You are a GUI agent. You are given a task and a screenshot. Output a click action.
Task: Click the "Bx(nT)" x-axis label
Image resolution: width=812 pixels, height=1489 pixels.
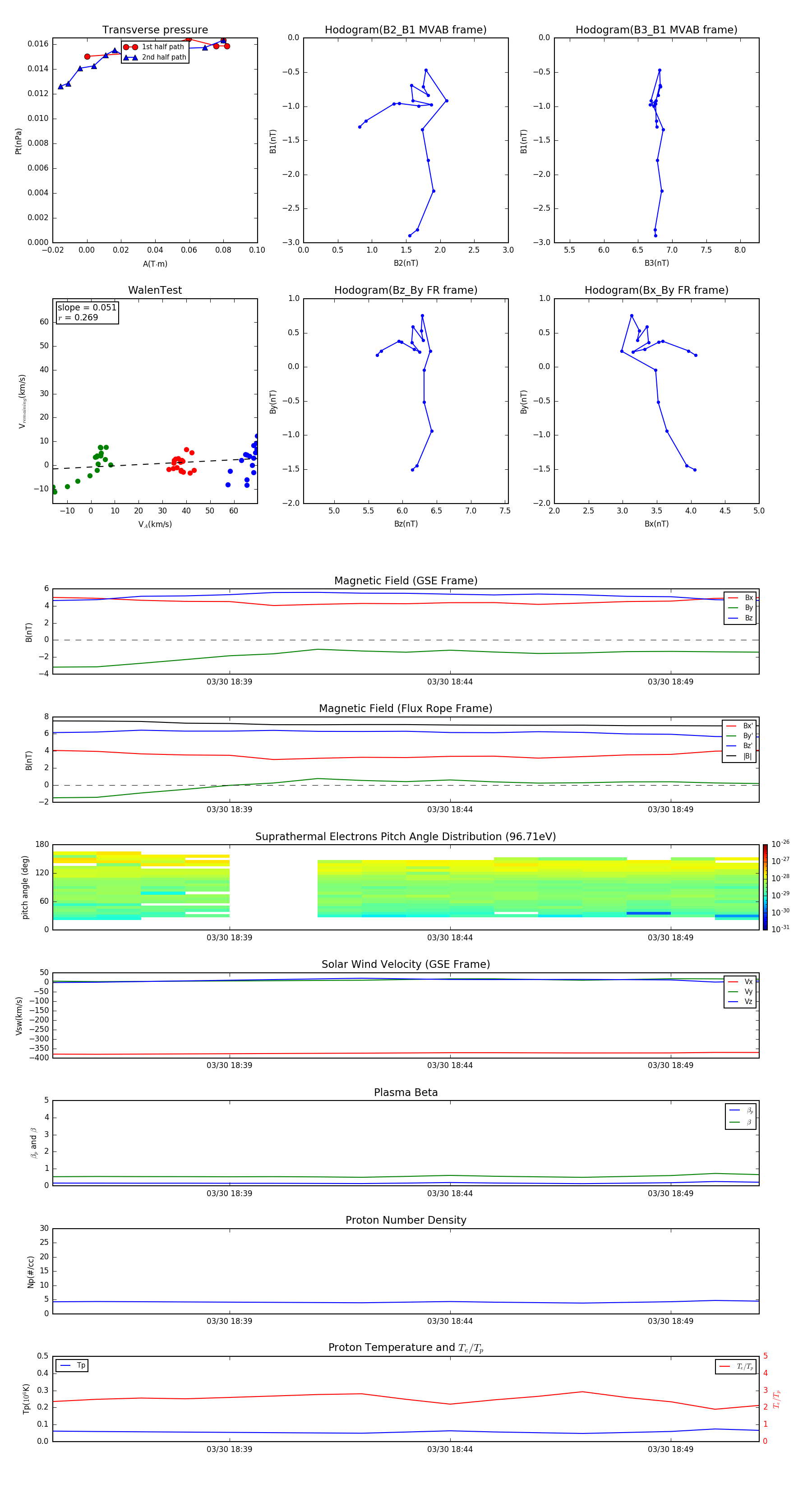(656, 524)
